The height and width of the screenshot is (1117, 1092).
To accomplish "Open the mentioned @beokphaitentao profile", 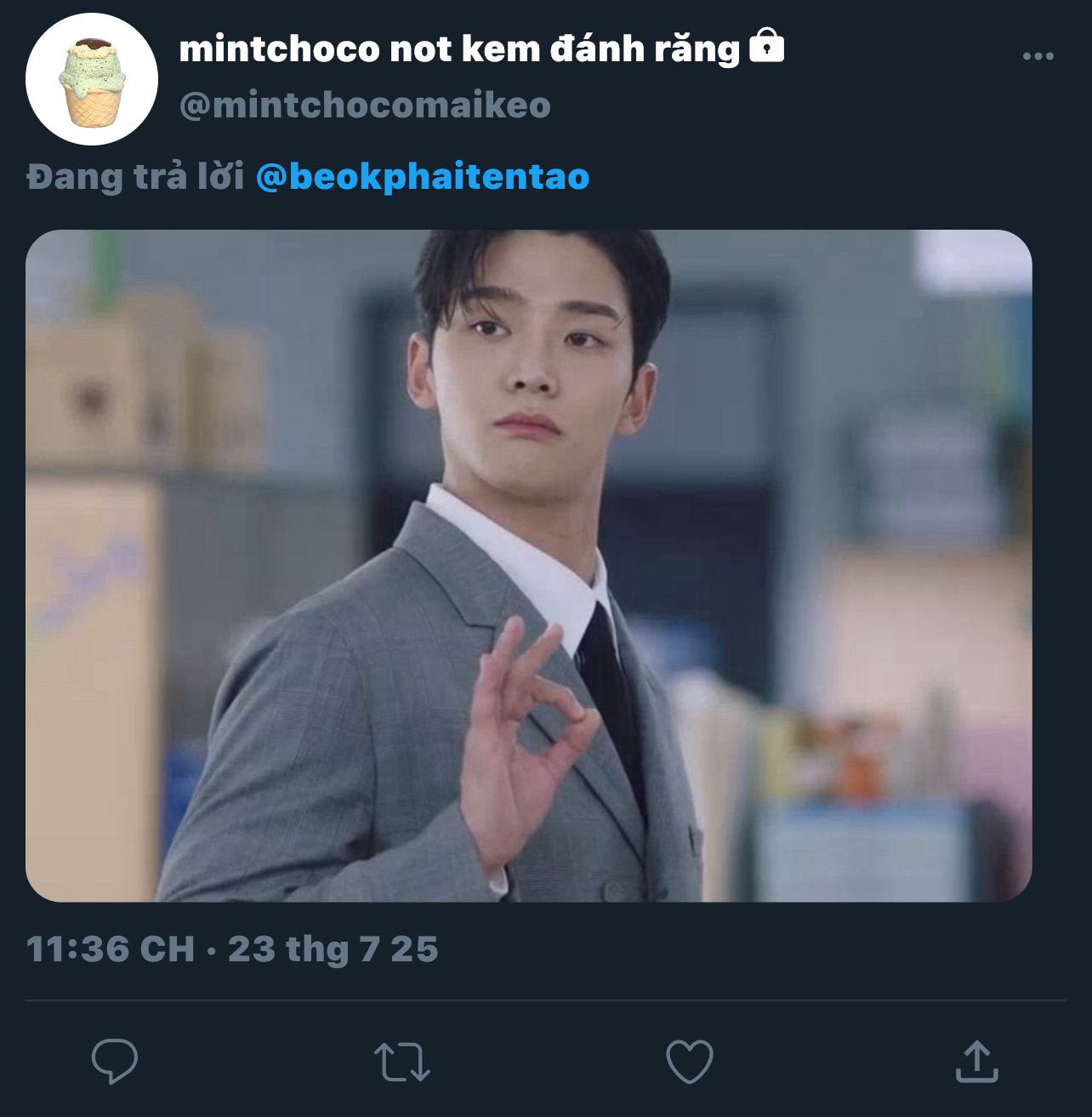I will click(x=422, y=177).
